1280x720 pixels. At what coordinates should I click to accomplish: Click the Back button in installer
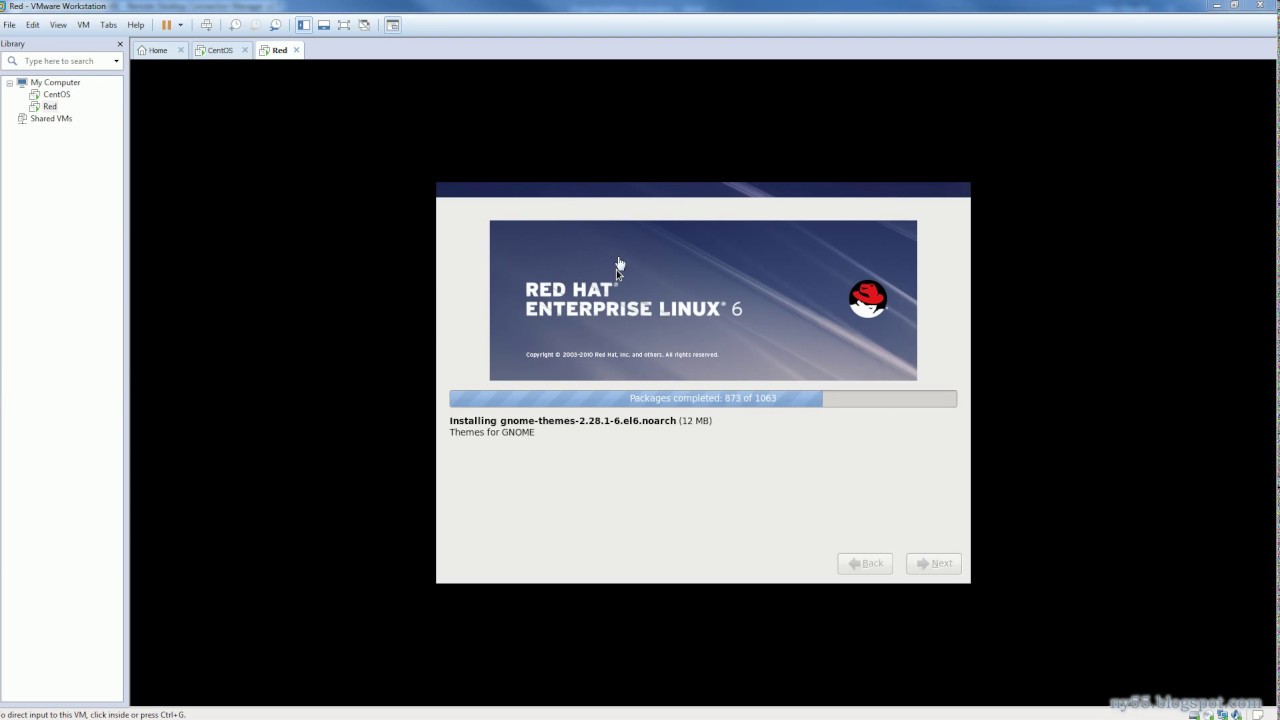click(x=865, y=563)
